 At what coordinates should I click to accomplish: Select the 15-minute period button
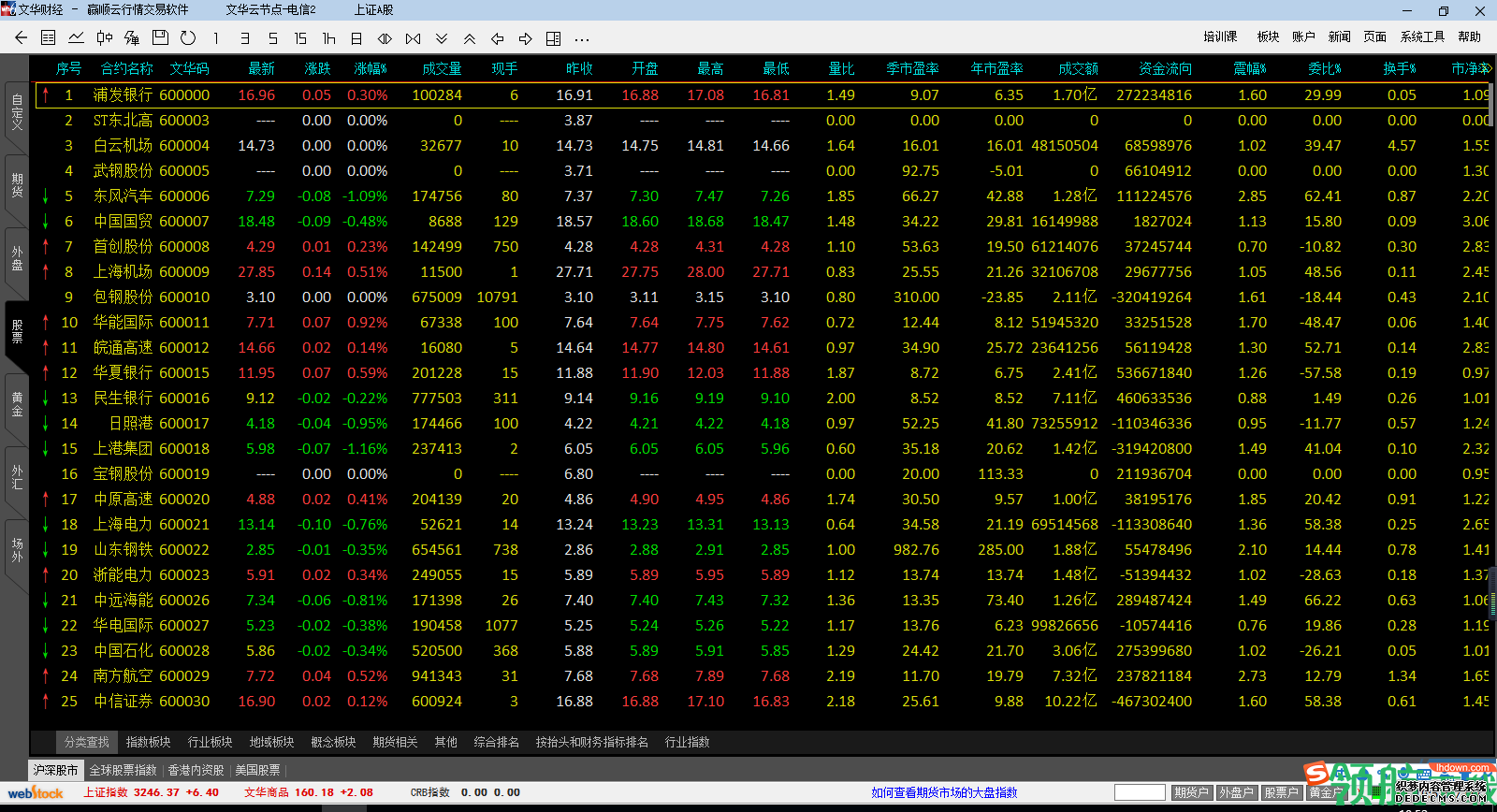point(300,38)
